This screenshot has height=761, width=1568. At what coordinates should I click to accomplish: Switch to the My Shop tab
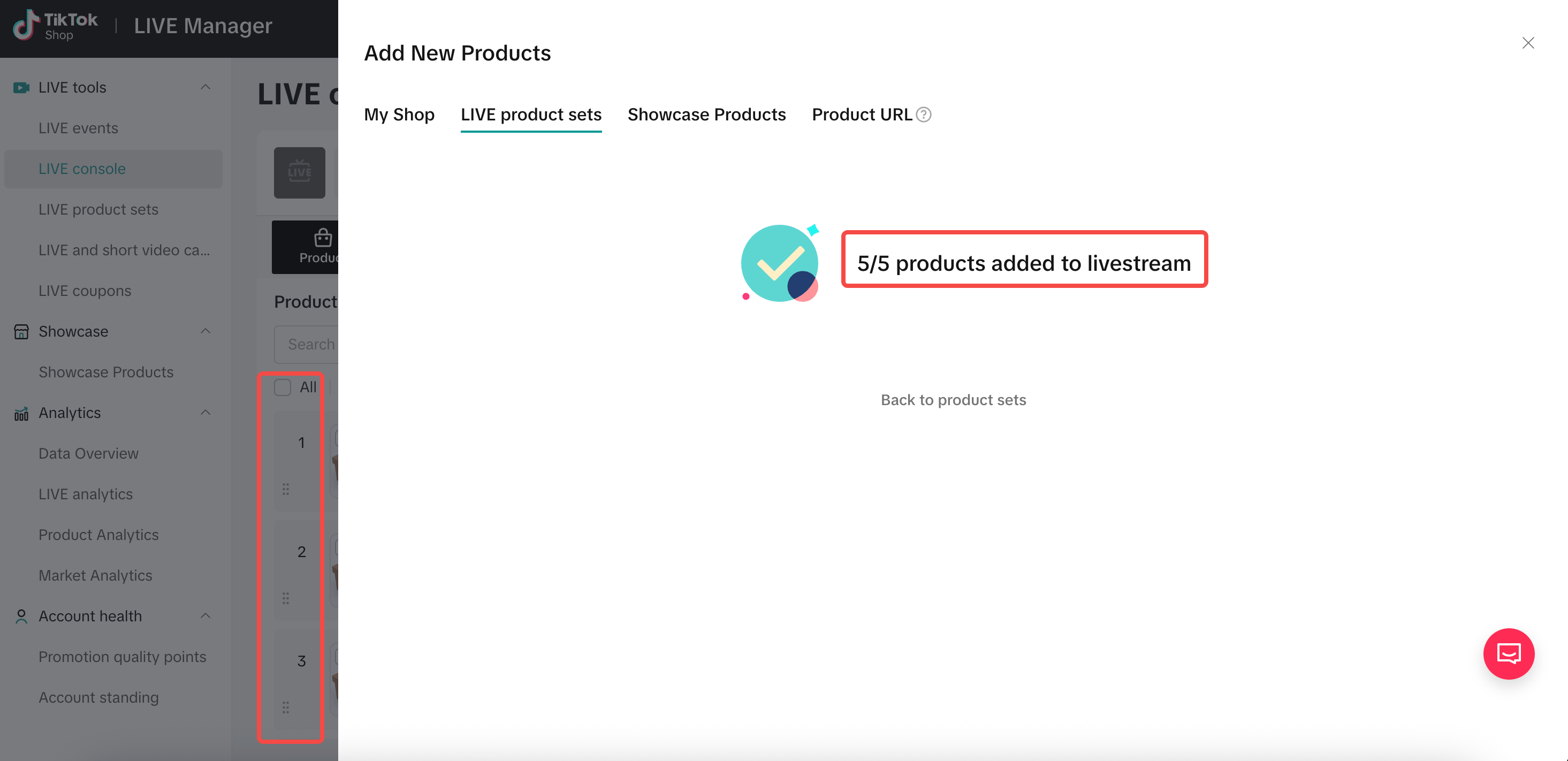[x=399, y=115]
